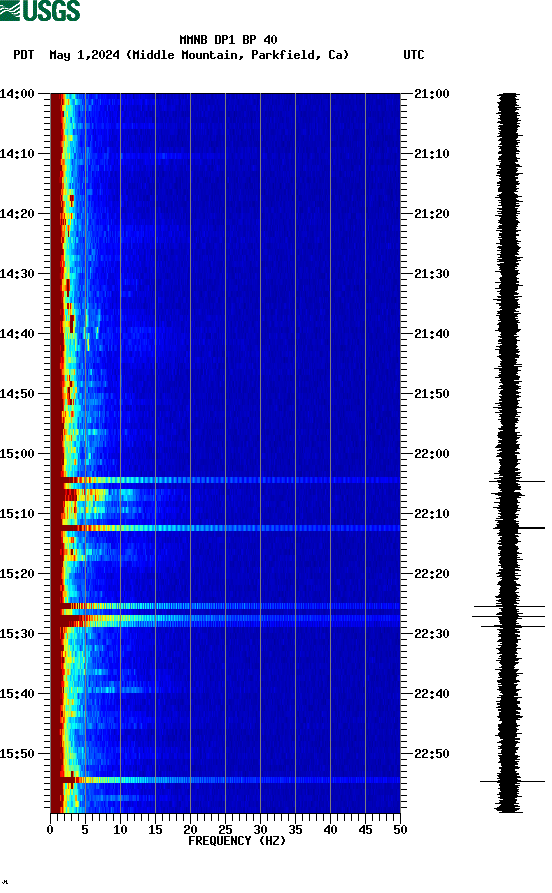Click the '15:00' PDT time label
552x893 pixels.
tap(17, 454)
